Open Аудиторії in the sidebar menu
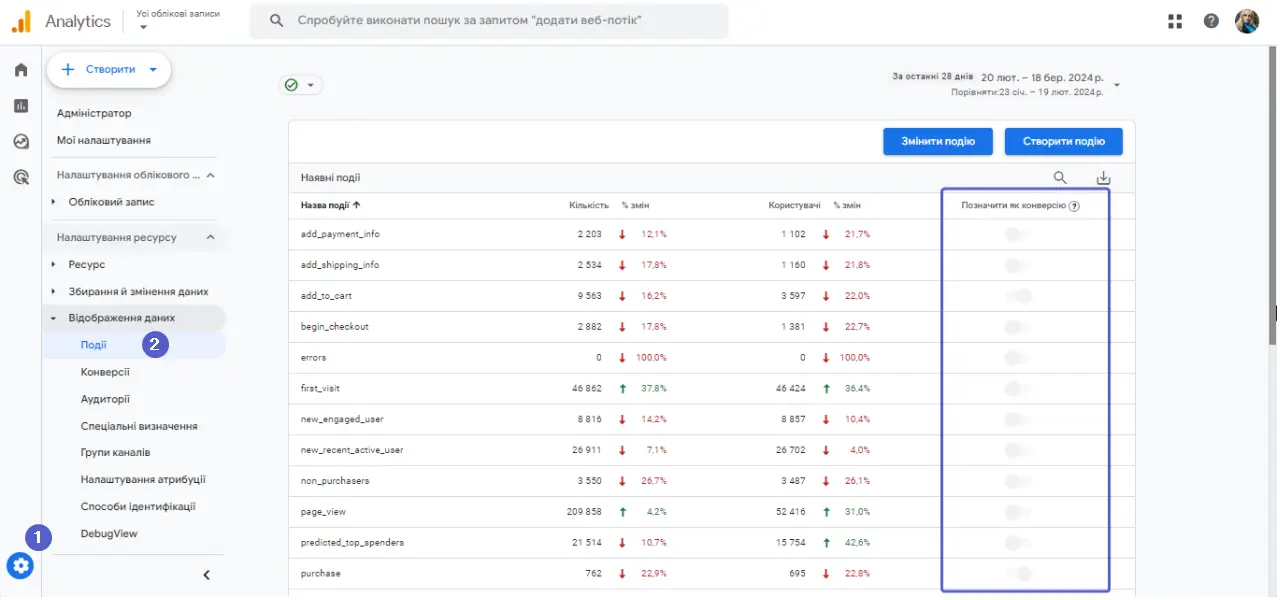This screenshot has height=600, width=1280. coord(105,399)
